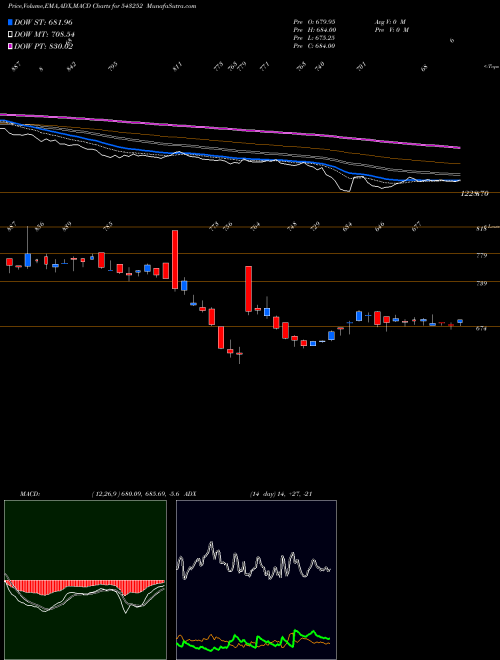Open the MACD histogram chart panel
The image size is (500, 660).
85,580
